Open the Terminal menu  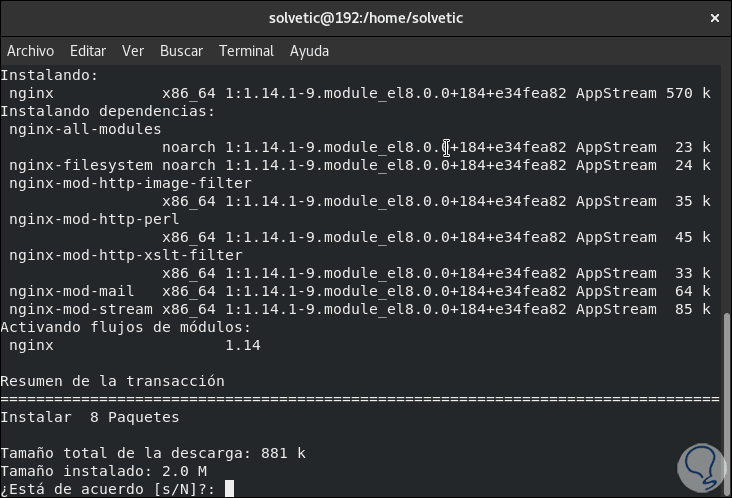246,51
